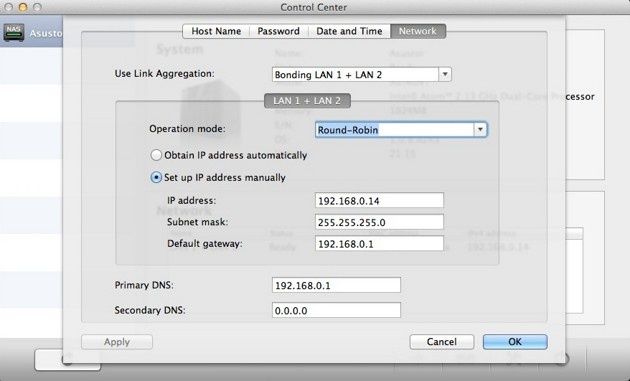Image resolution: width=630 pixels, height=381 pixels.
Task: Click the Default gateway field
Action: click(379, 244)
